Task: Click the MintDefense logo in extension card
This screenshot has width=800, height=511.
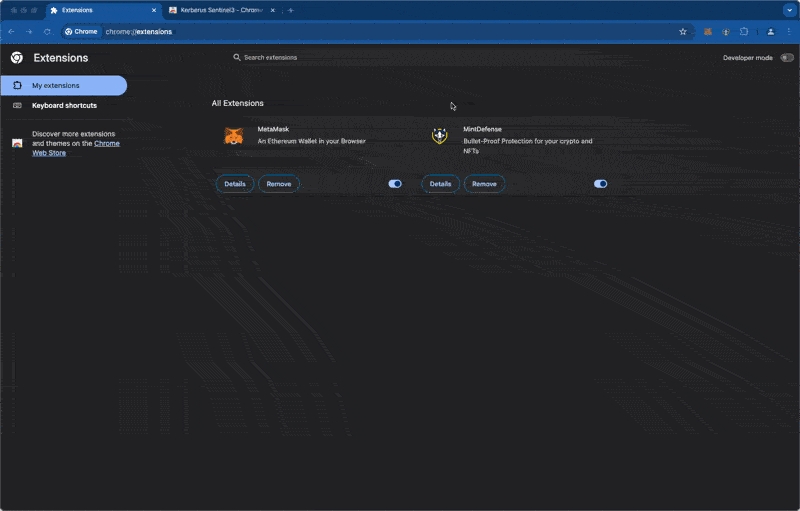Action: [439, 135]
